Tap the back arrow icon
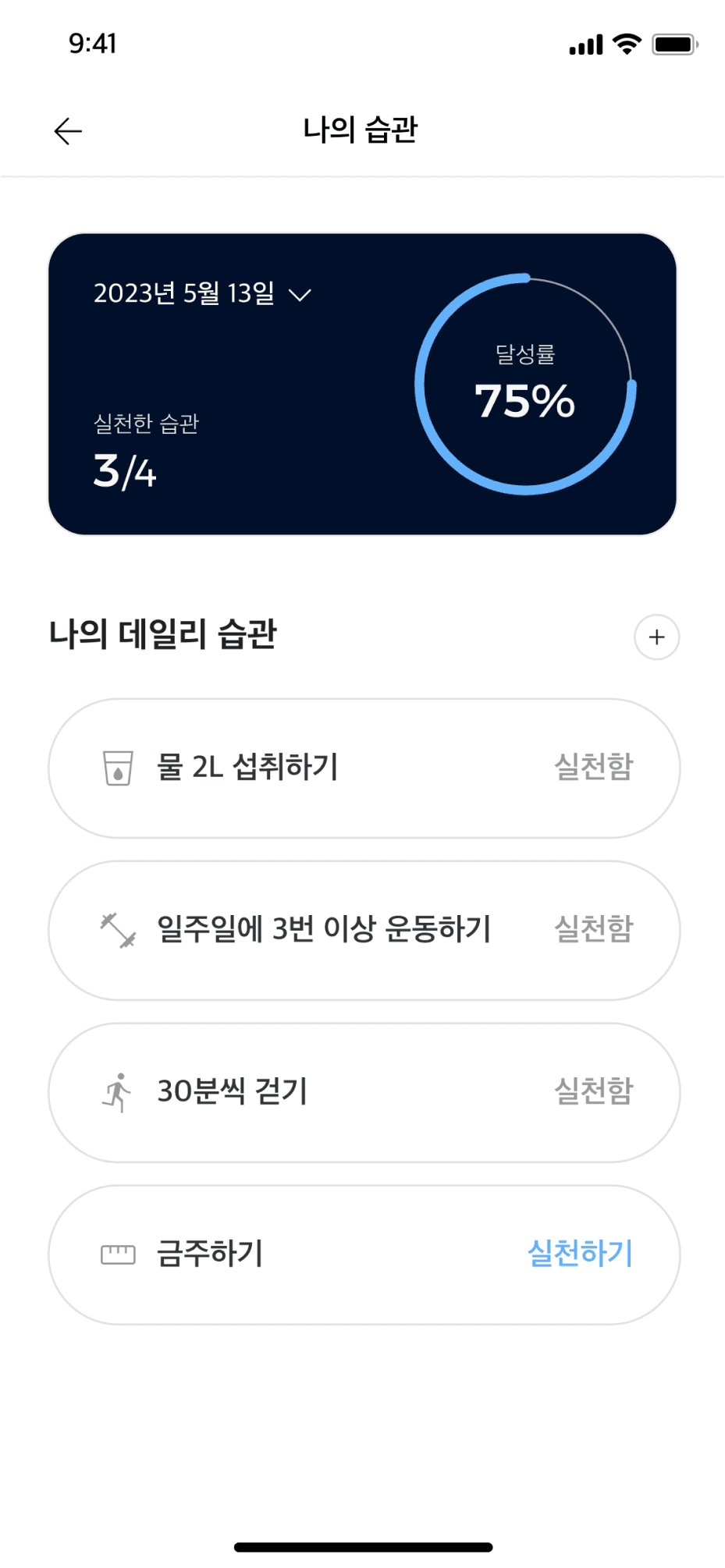Viewport: 725px width, 1568px height. click(x=68, y=131)
